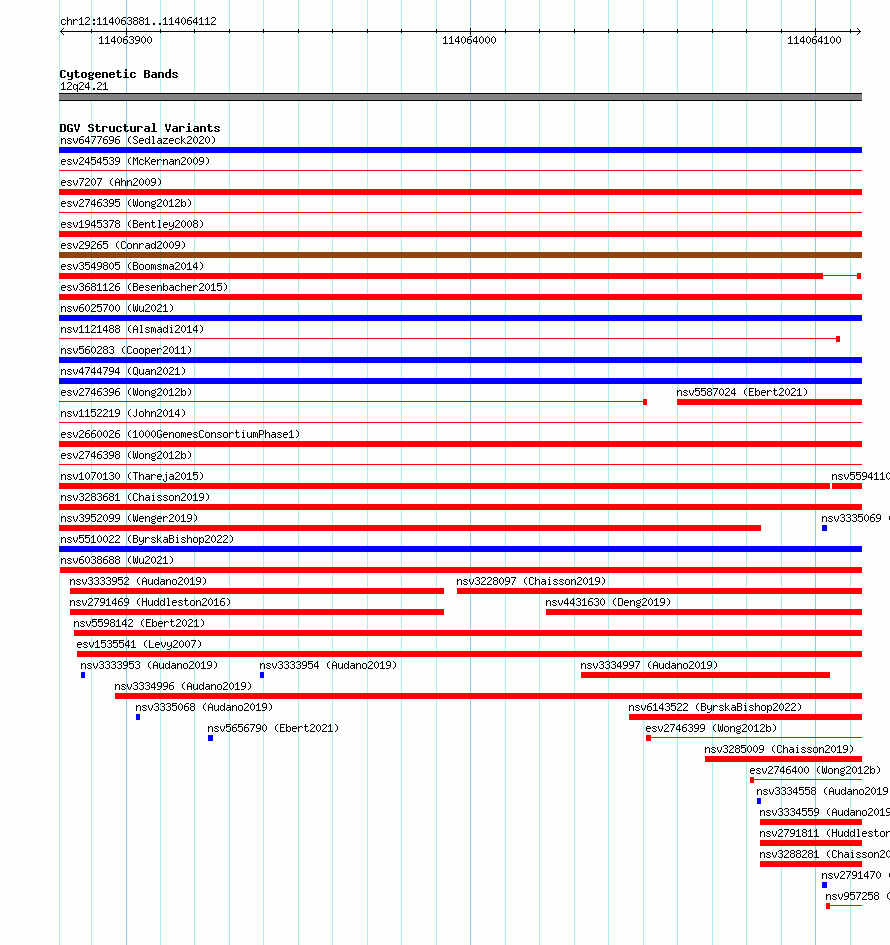890x945 pixels.
Task: Click esv2746396 (Wong2012b) label
Action: click(x=126, y=392)
